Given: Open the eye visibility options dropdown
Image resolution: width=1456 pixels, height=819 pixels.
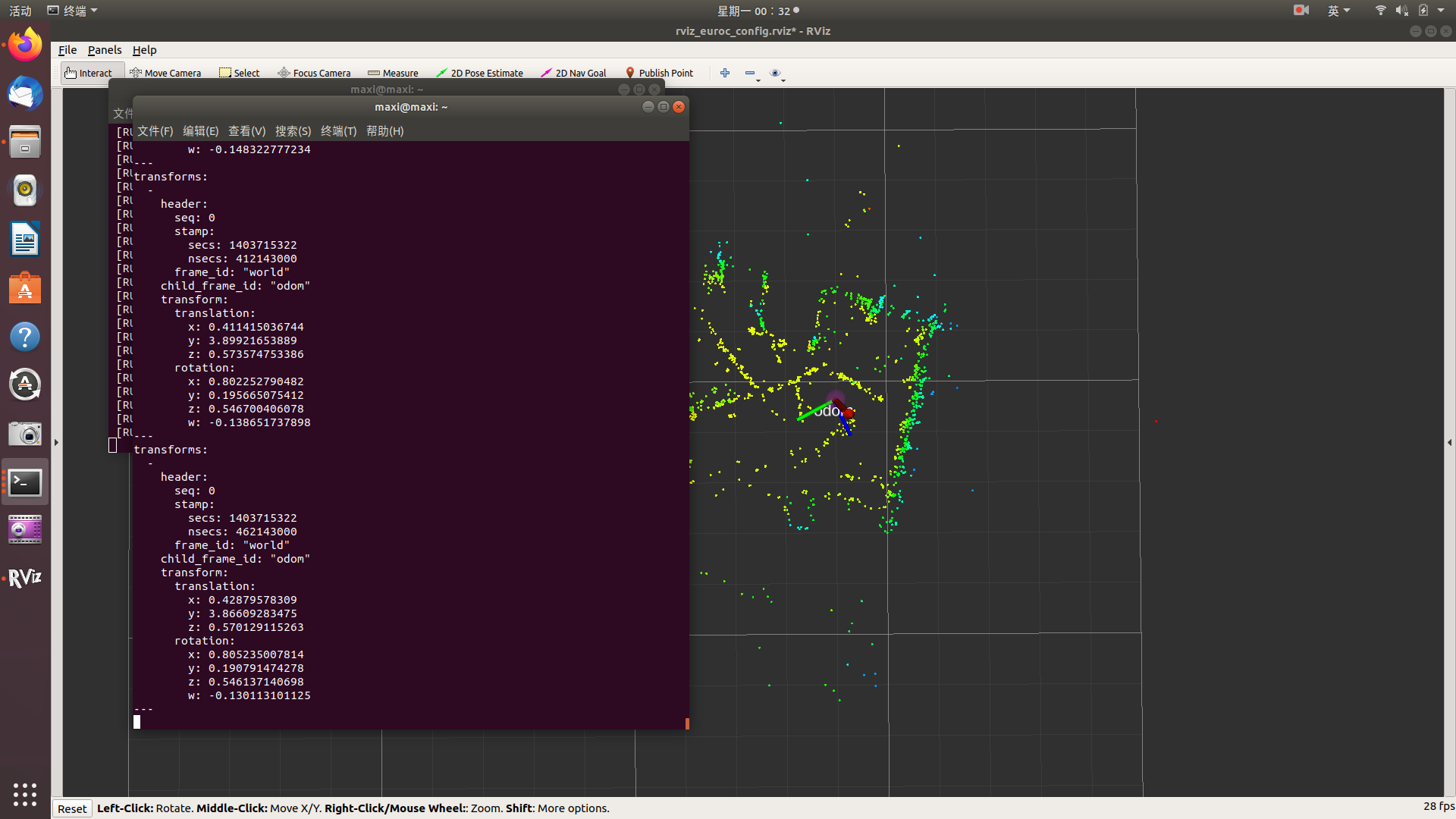Looking at the screenshot, I should point(777,74).
